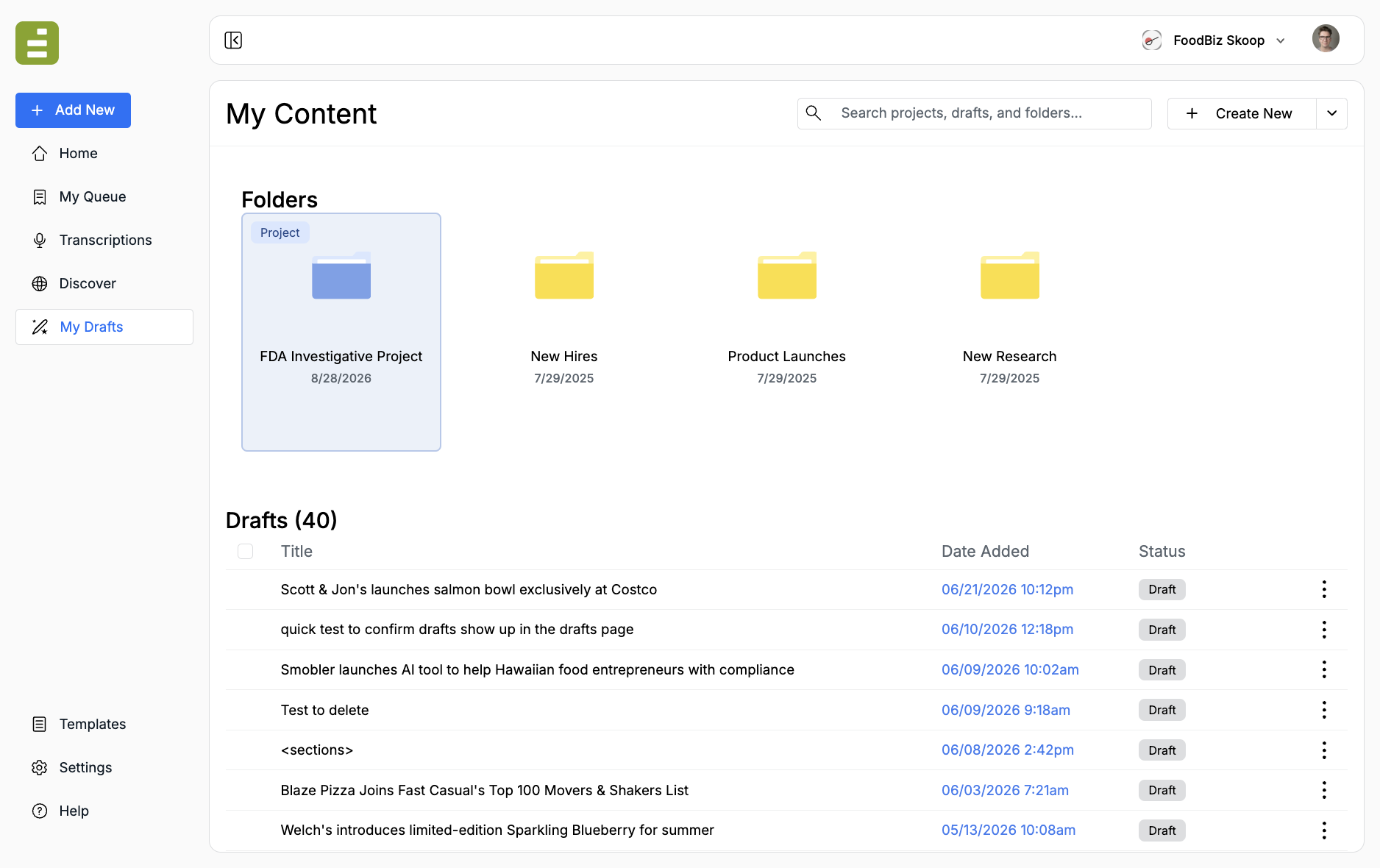Open the user profile avatar

pos(1326,38)
